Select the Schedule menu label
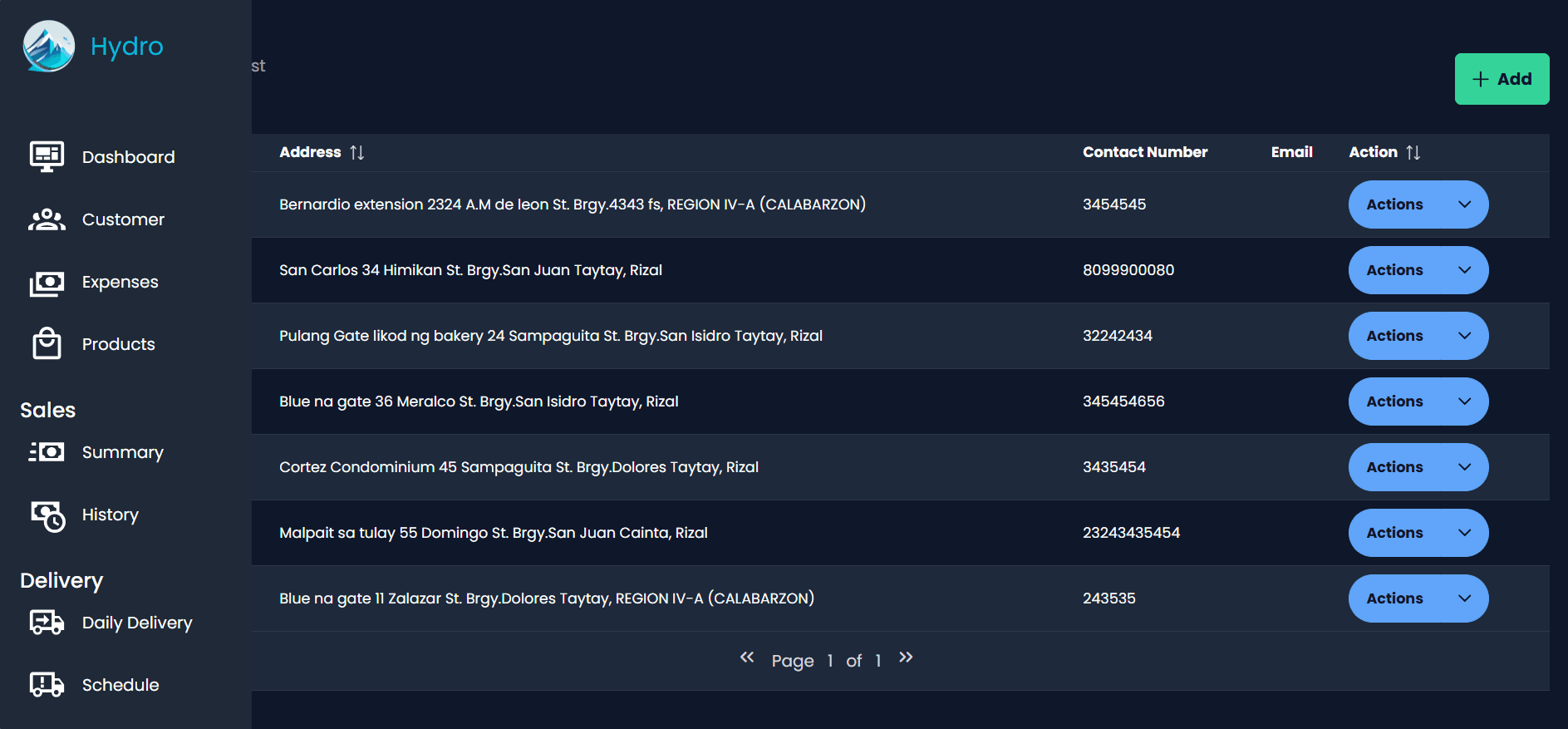Screen dimensions: 1568x729 120,685
